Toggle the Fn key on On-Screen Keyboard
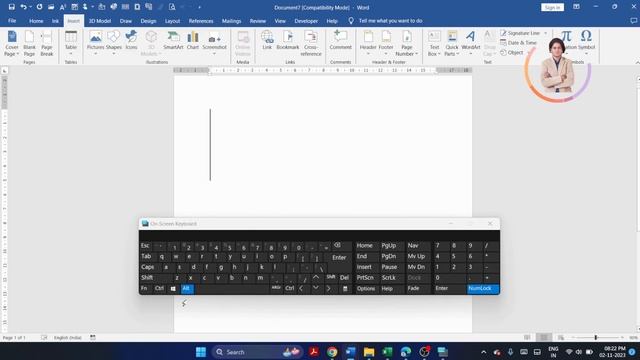The width and height of the screenshot is (640, 360). click(x=144, y=289)
